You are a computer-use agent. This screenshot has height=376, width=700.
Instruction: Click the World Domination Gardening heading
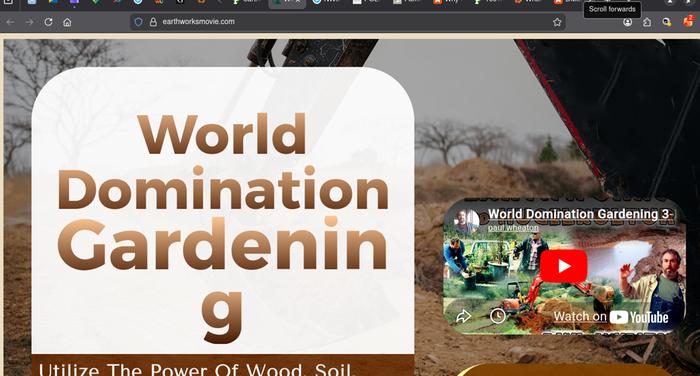tap(222, 227)
